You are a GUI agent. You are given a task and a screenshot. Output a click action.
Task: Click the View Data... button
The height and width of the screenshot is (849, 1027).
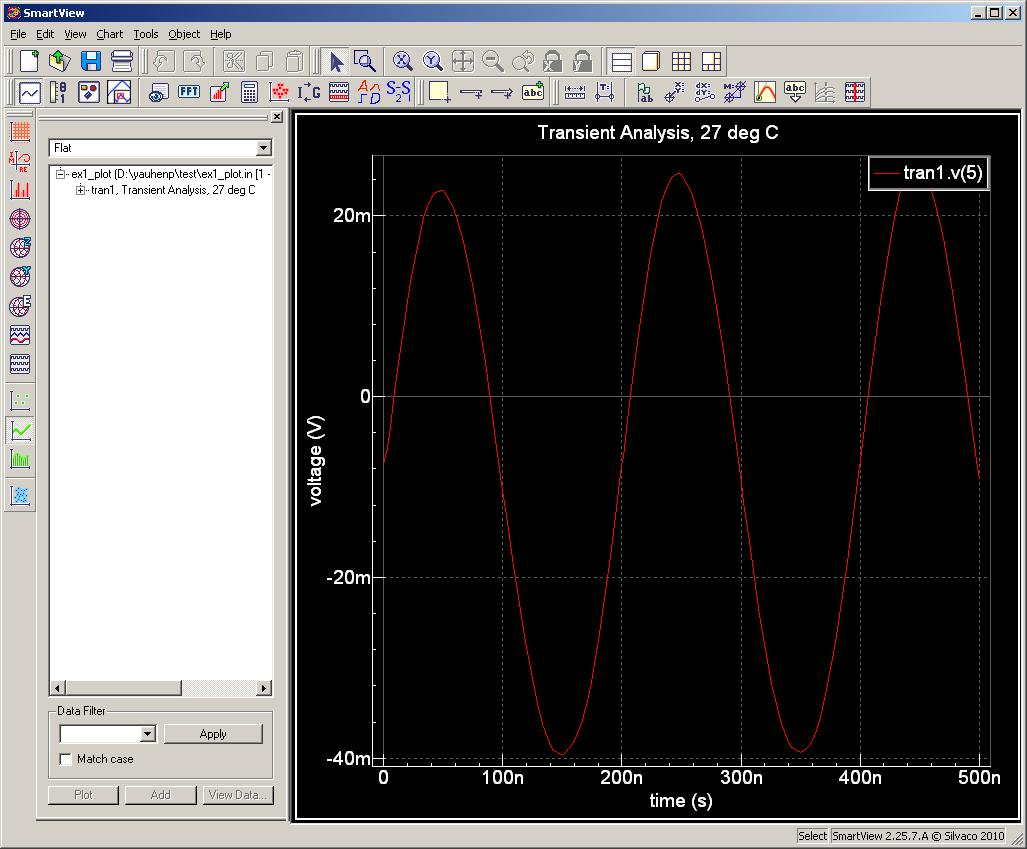pyautogui.click(x=238, y=795)
